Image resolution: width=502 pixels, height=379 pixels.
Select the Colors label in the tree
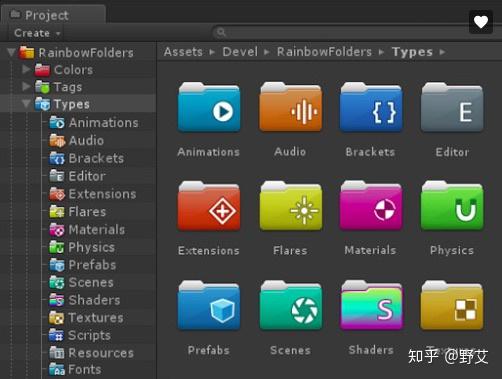[x=74, y=70]
